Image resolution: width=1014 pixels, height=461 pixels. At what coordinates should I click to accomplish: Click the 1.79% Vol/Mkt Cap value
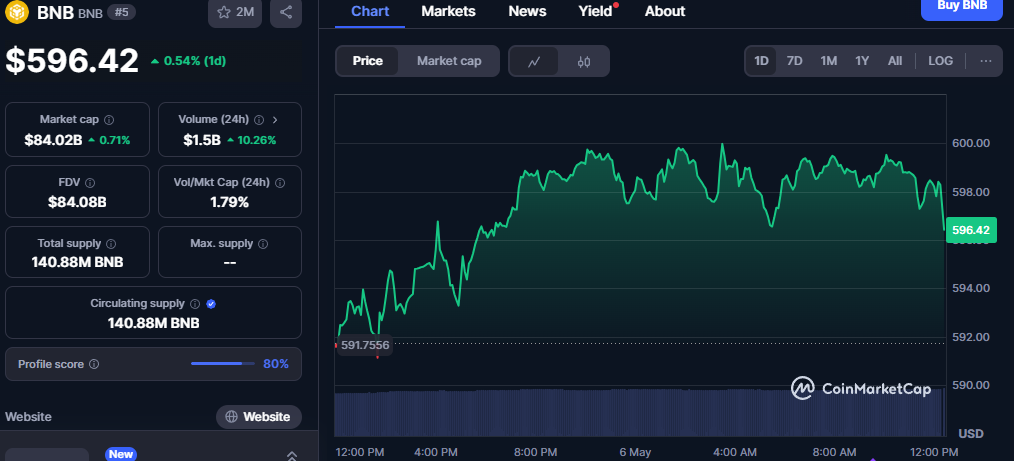click(230, 202)
